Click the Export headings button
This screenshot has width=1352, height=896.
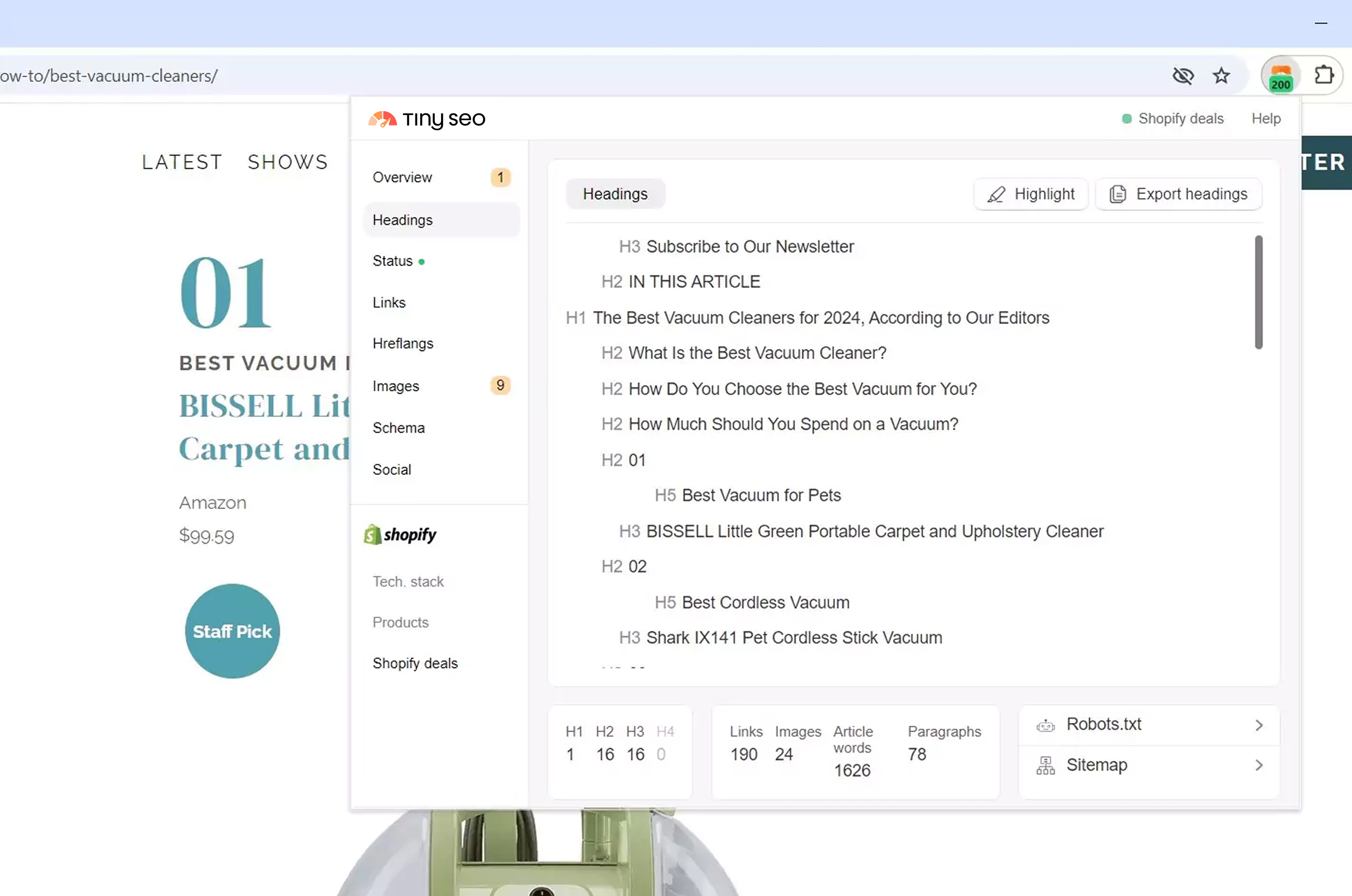point(1178,194)
